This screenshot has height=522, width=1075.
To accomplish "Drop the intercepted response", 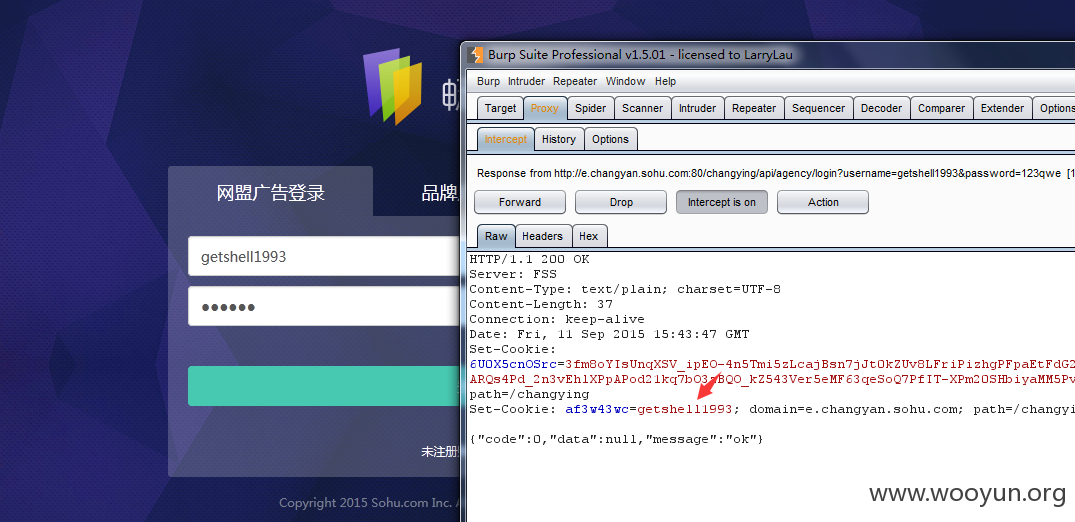I will click(621, 202).
